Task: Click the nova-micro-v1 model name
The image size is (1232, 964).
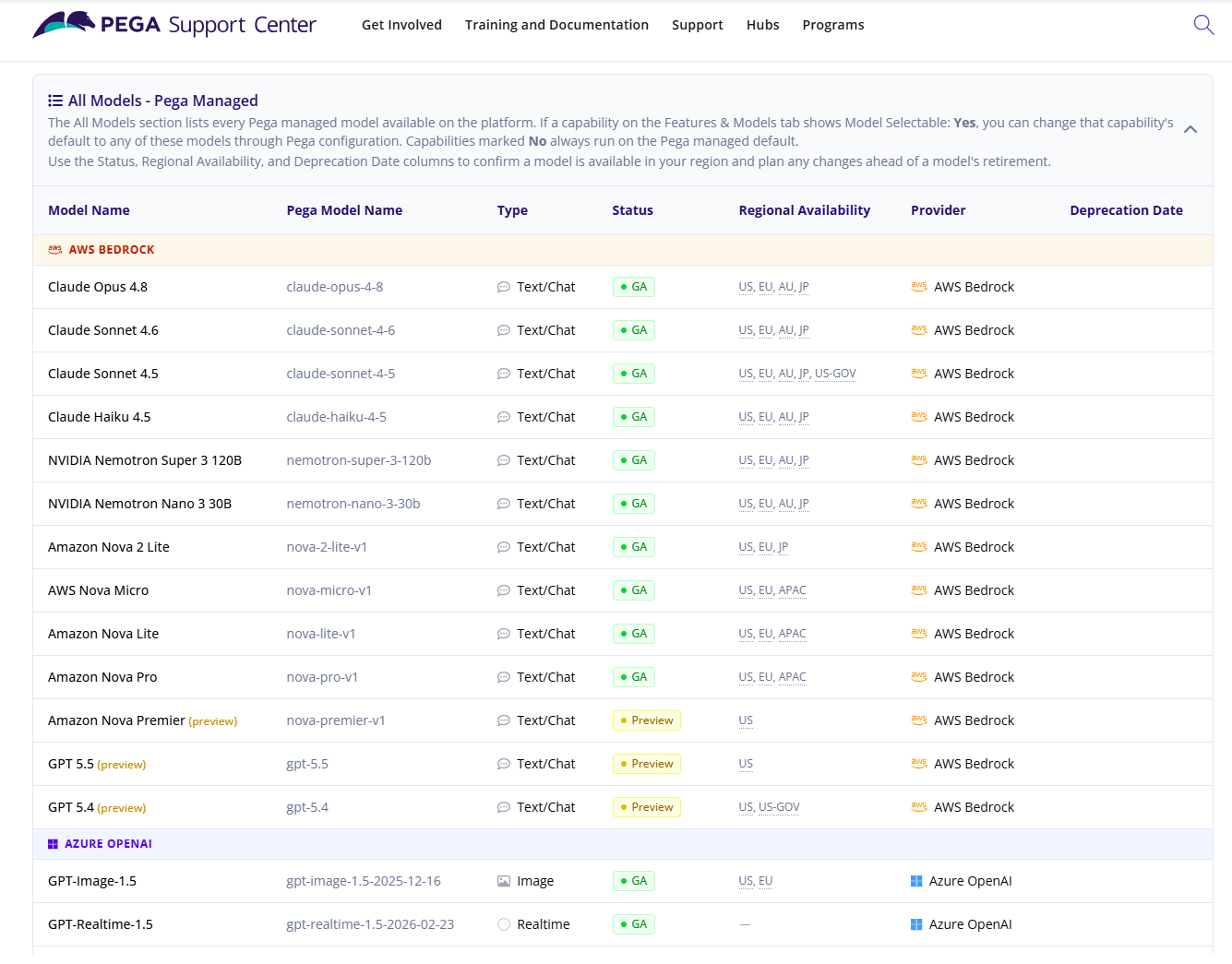Action: [x=329, y=590]
